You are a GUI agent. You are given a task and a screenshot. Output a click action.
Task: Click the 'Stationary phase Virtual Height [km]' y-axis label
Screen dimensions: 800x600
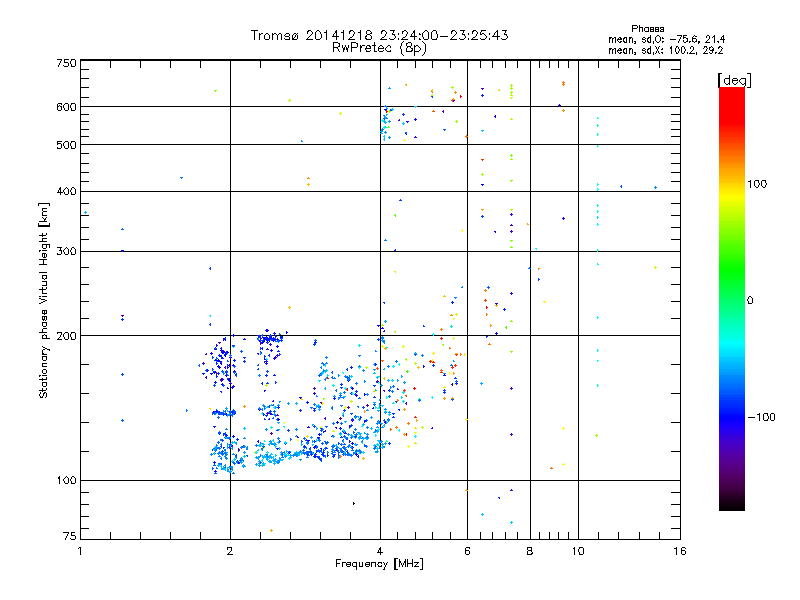(x=43, y=300)
